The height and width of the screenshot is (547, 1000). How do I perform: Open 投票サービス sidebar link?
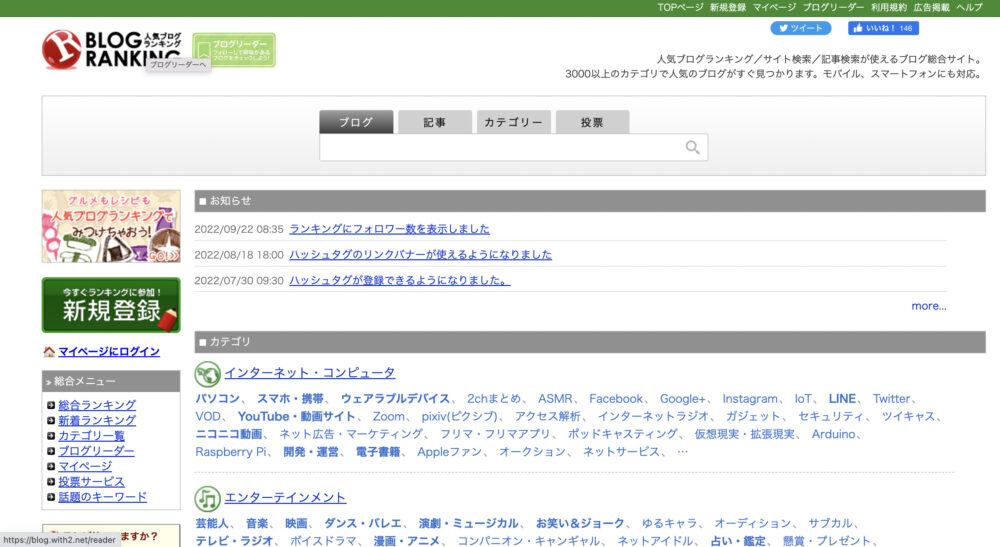(91, 481)
